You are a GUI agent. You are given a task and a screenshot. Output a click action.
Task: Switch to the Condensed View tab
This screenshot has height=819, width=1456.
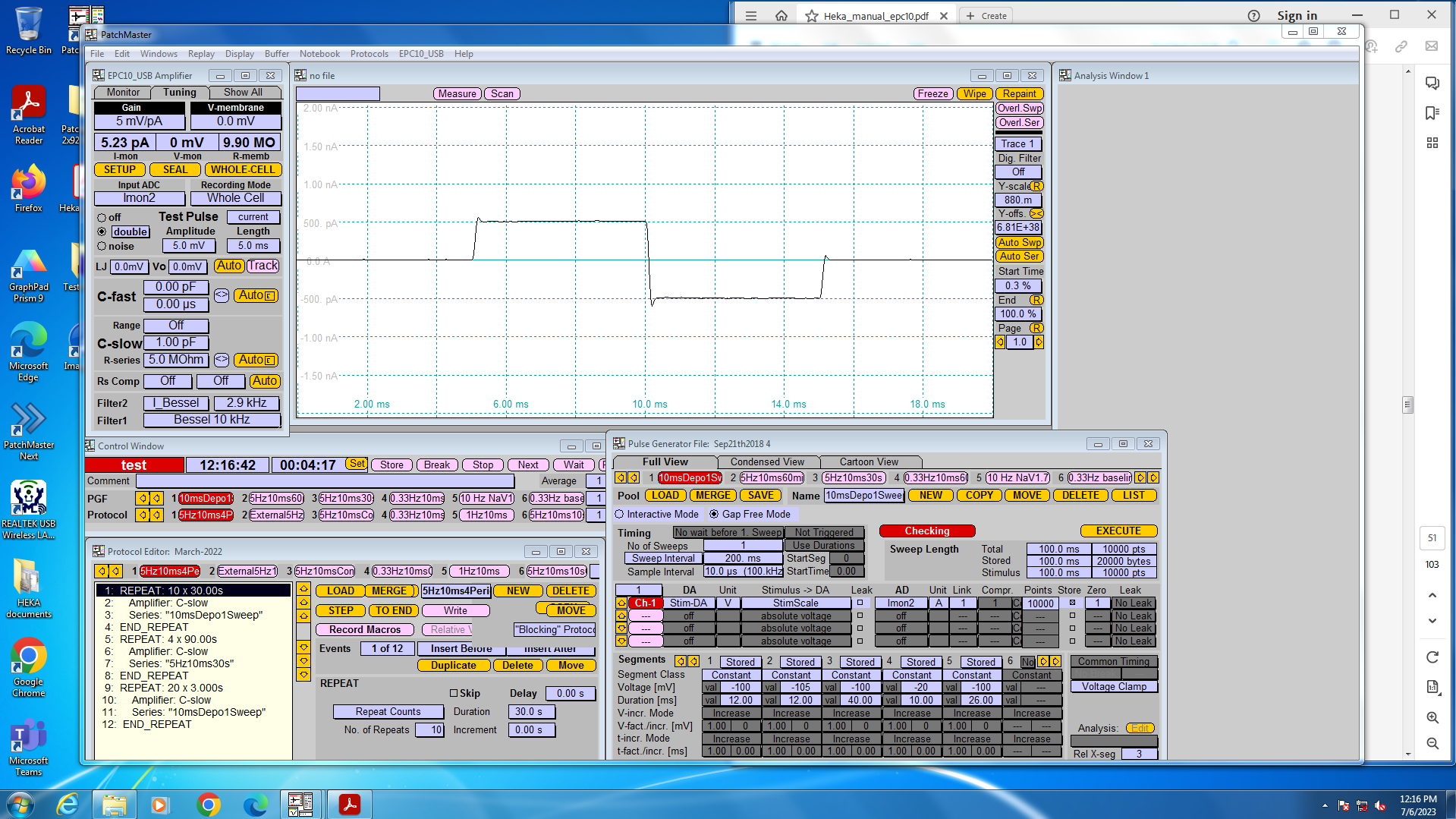pos(767,462)
